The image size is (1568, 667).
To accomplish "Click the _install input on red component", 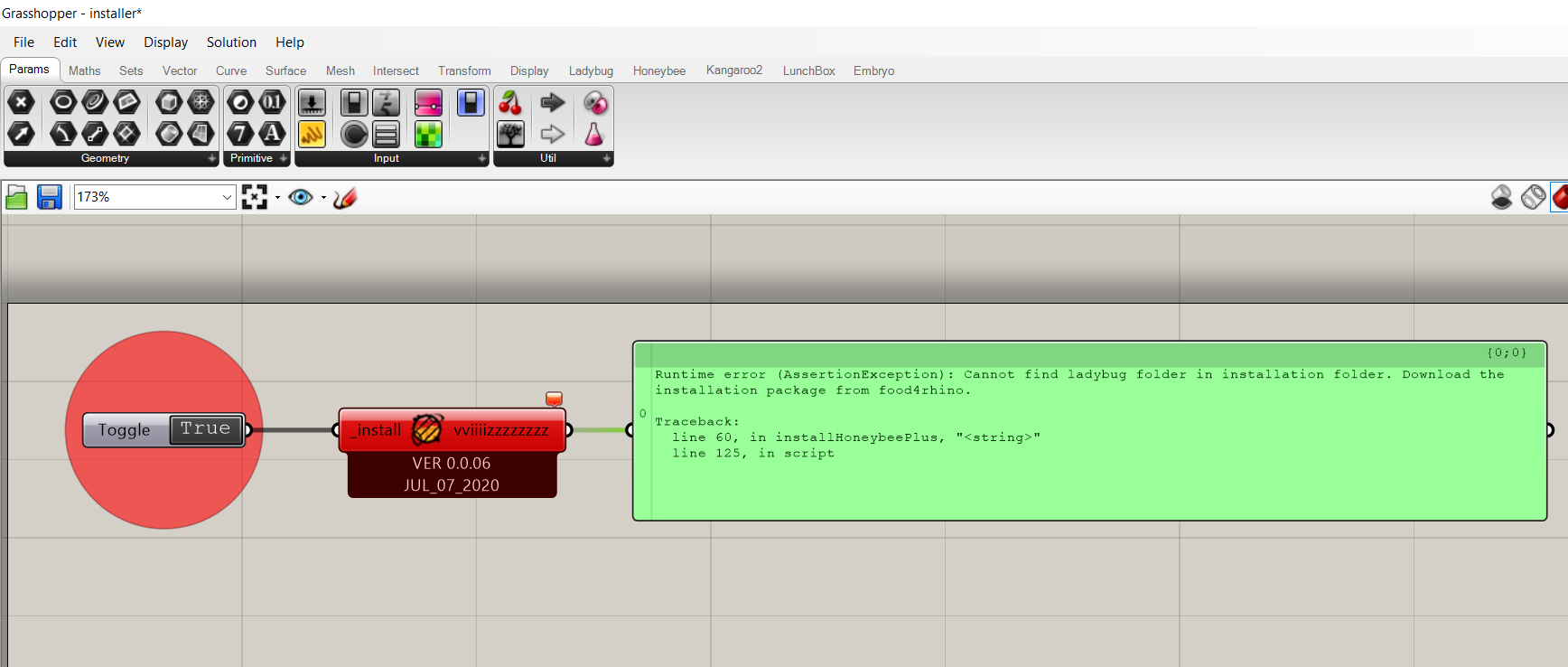I will click(x=376, y=430).
